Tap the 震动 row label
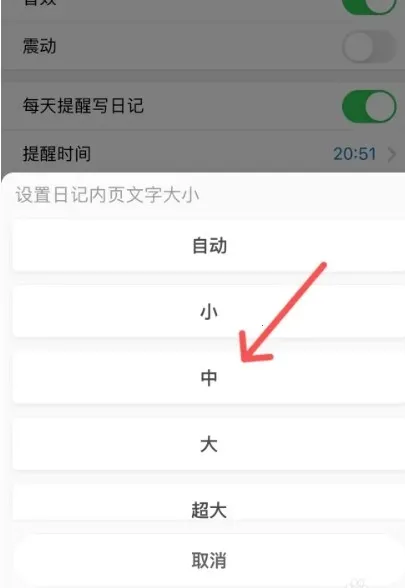Image resolution: width=405 pixels, height=588 pixels. (x=39, y=47)
